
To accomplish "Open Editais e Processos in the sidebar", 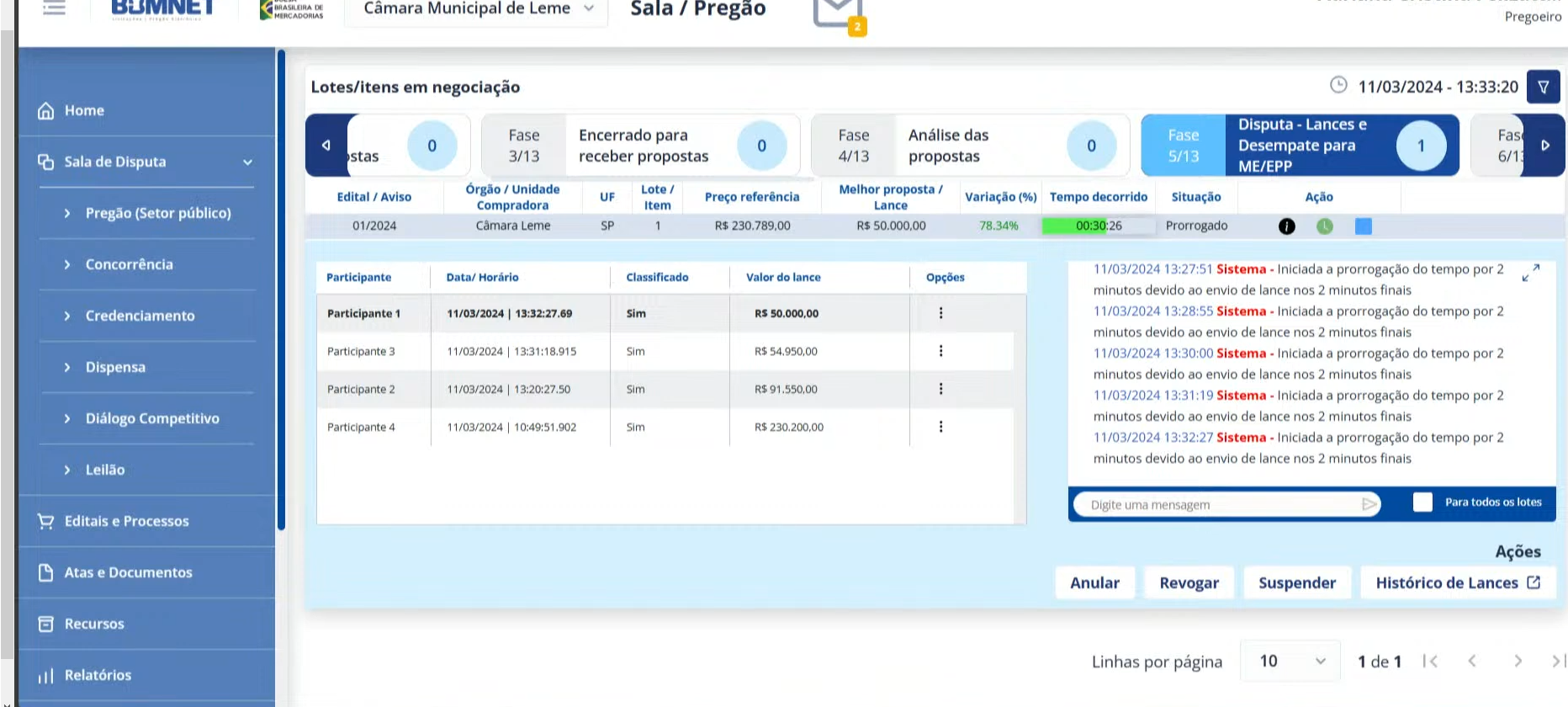I will 126,521.
